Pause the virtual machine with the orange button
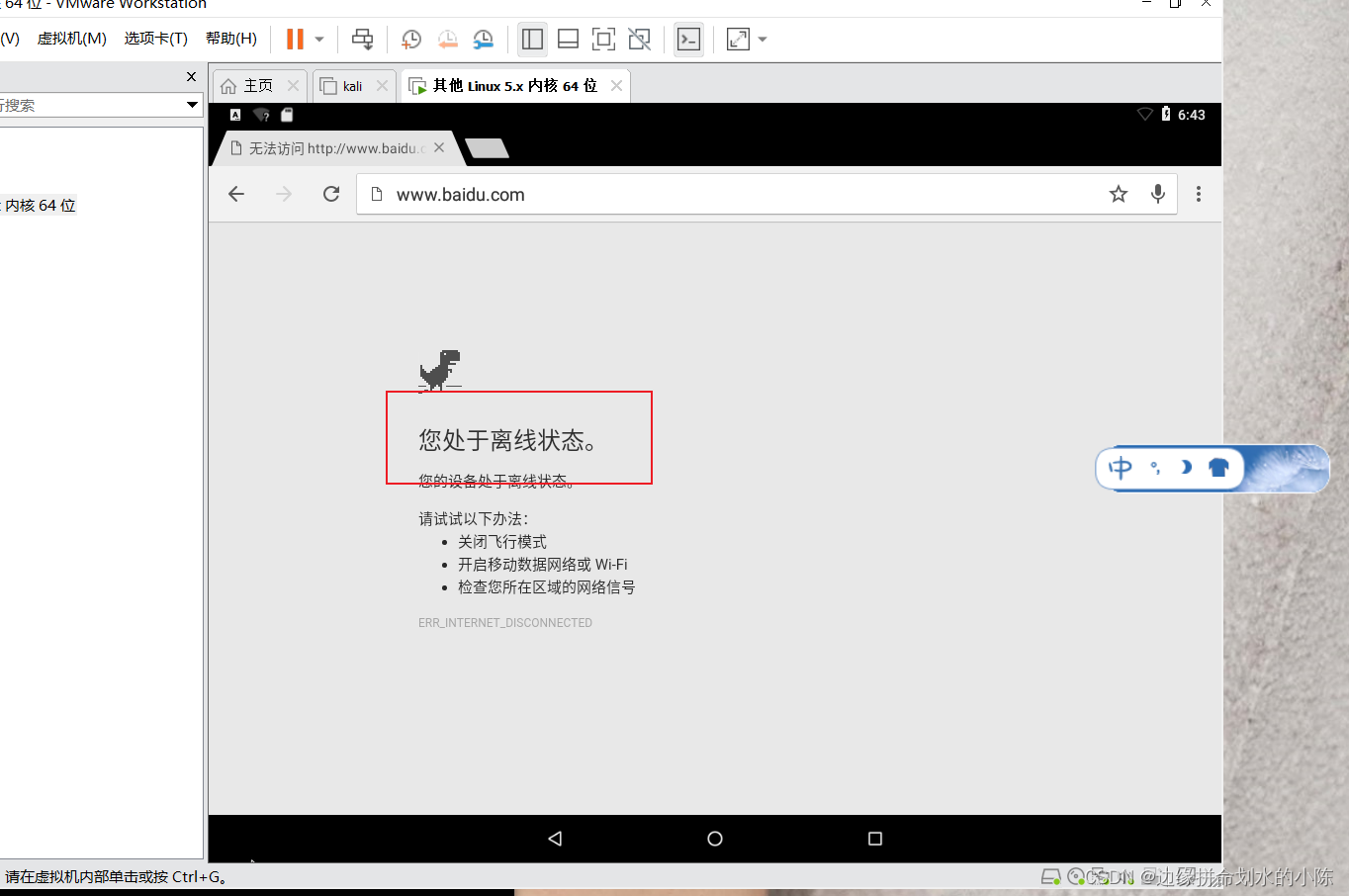This screenshot has height=896, width=1349. [295, 40]
